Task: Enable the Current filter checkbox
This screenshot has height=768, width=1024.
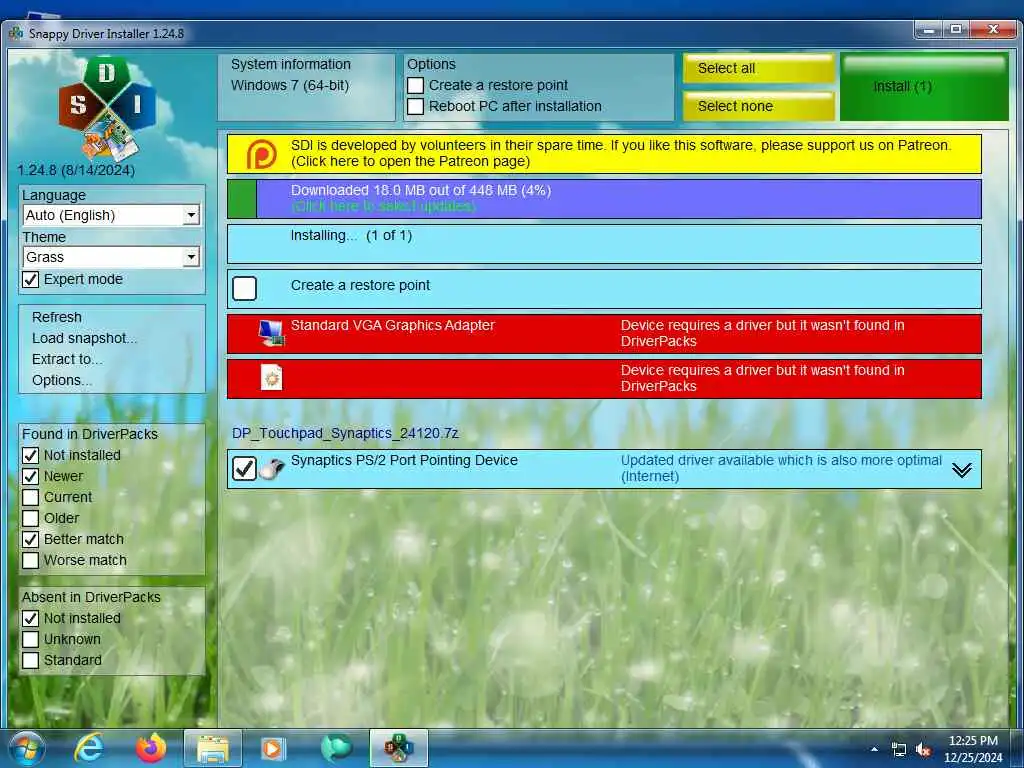Action: (x=31, y=498)
